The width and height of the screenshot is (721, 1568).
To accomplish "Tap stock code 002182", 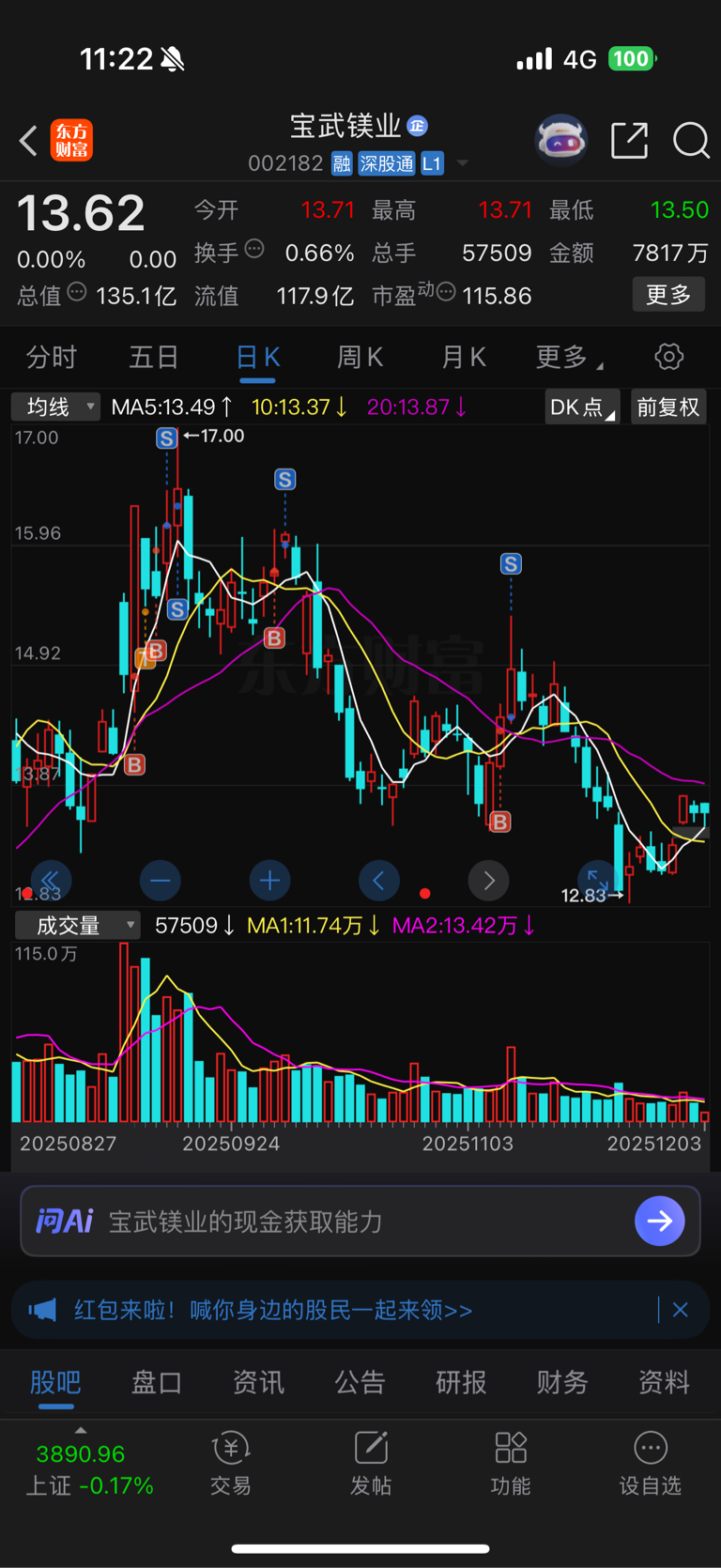I will coord(285,163).
